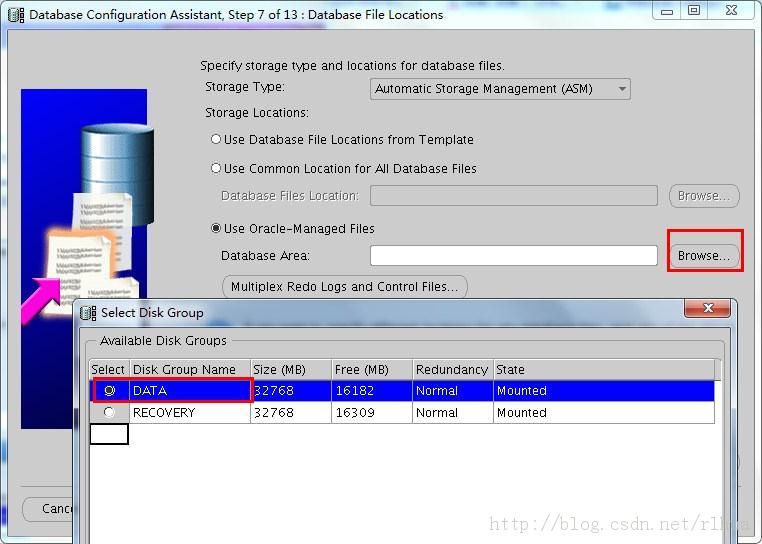Select the RECOVERY disk group name cell

[x=189, y=413]
